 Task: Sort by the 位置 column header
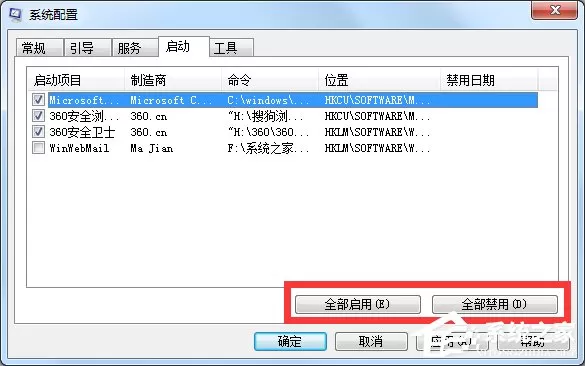pos(379,80)
